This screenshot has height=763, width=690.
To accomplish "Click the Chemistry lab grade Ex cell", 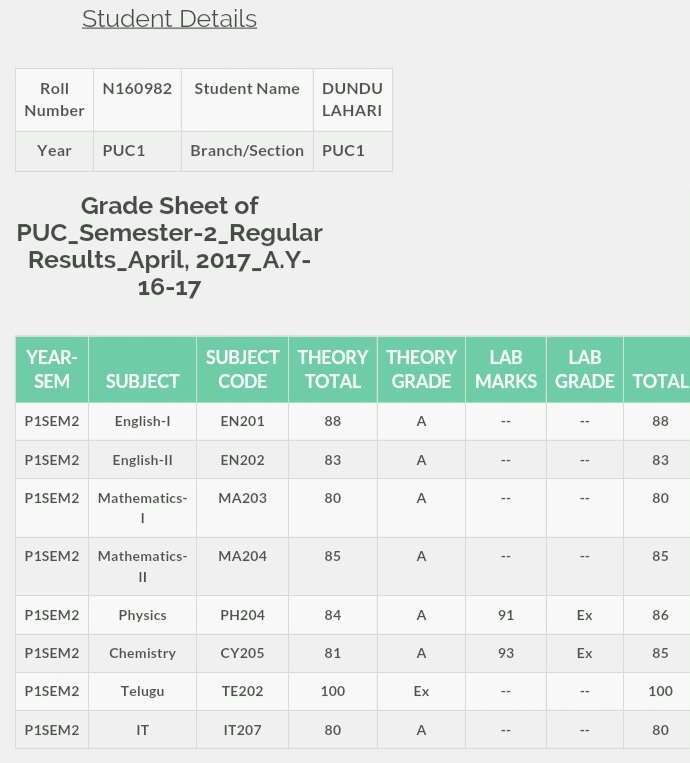I will click(x=585, y=653).
